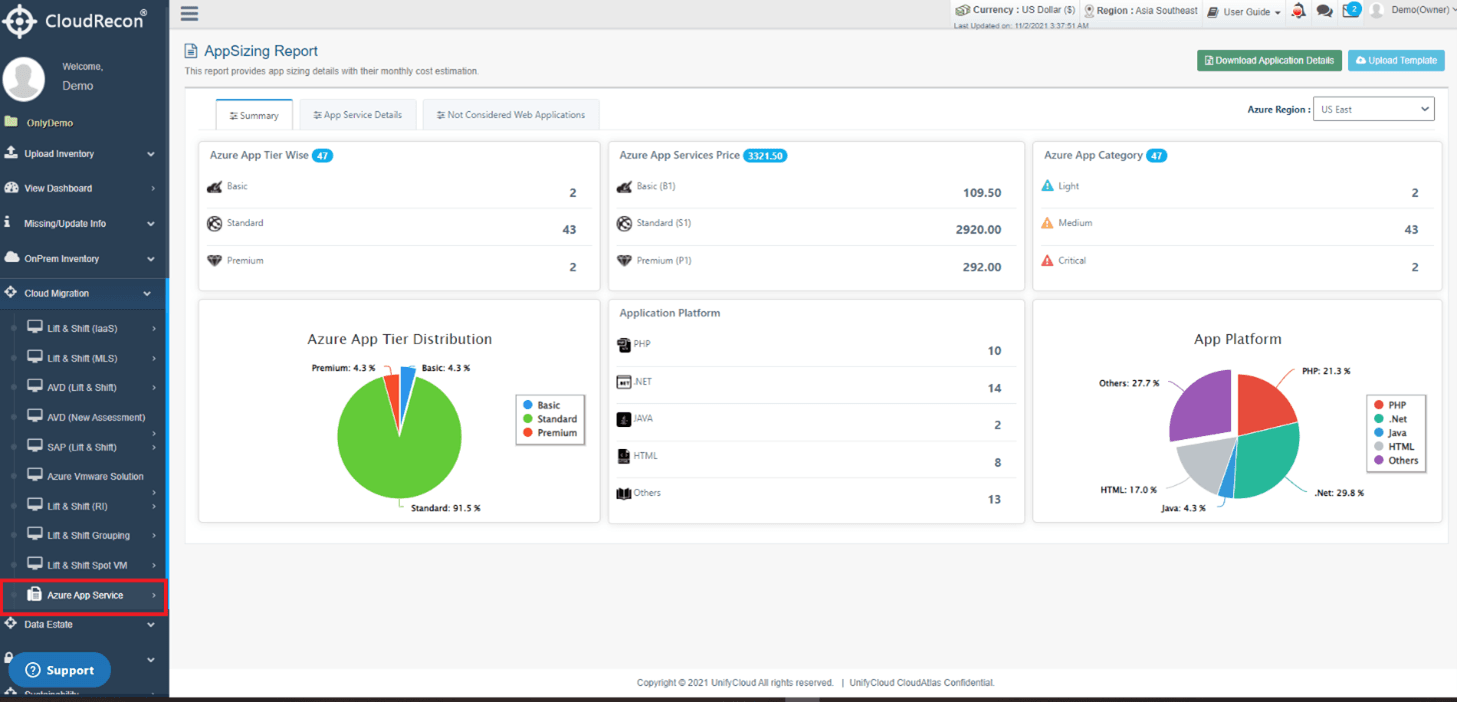Toggle the hamburger sidebar menu

click(189, 14)
